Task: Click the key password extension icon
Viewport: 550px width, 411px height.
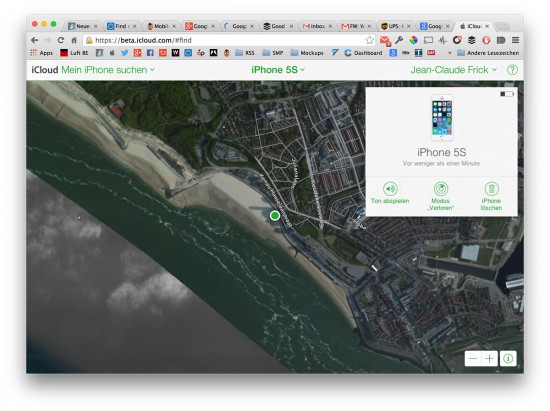Action: [399, 40]
